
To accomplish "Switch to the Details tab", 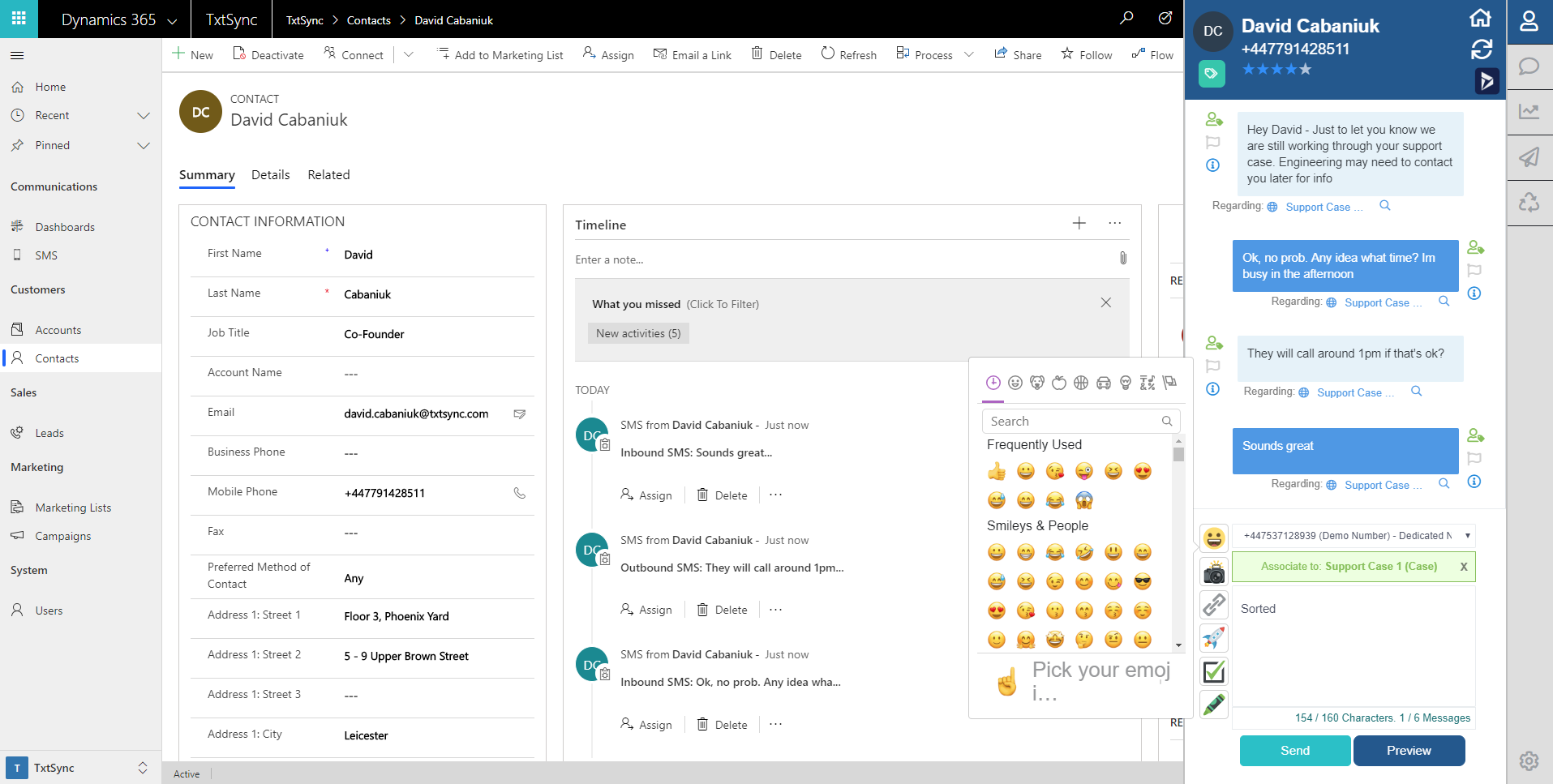I will tap(270, 175).
